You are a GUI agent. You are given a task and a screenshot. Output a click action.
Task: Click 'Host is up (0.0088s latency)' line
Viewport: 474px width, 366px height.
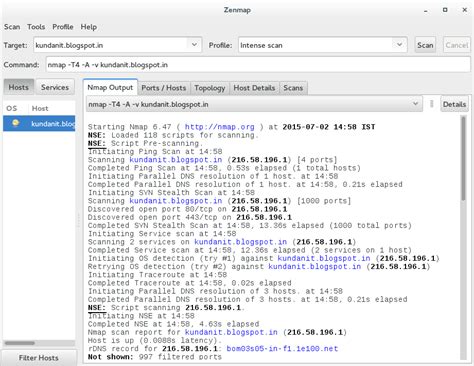[x=155, y=340]
